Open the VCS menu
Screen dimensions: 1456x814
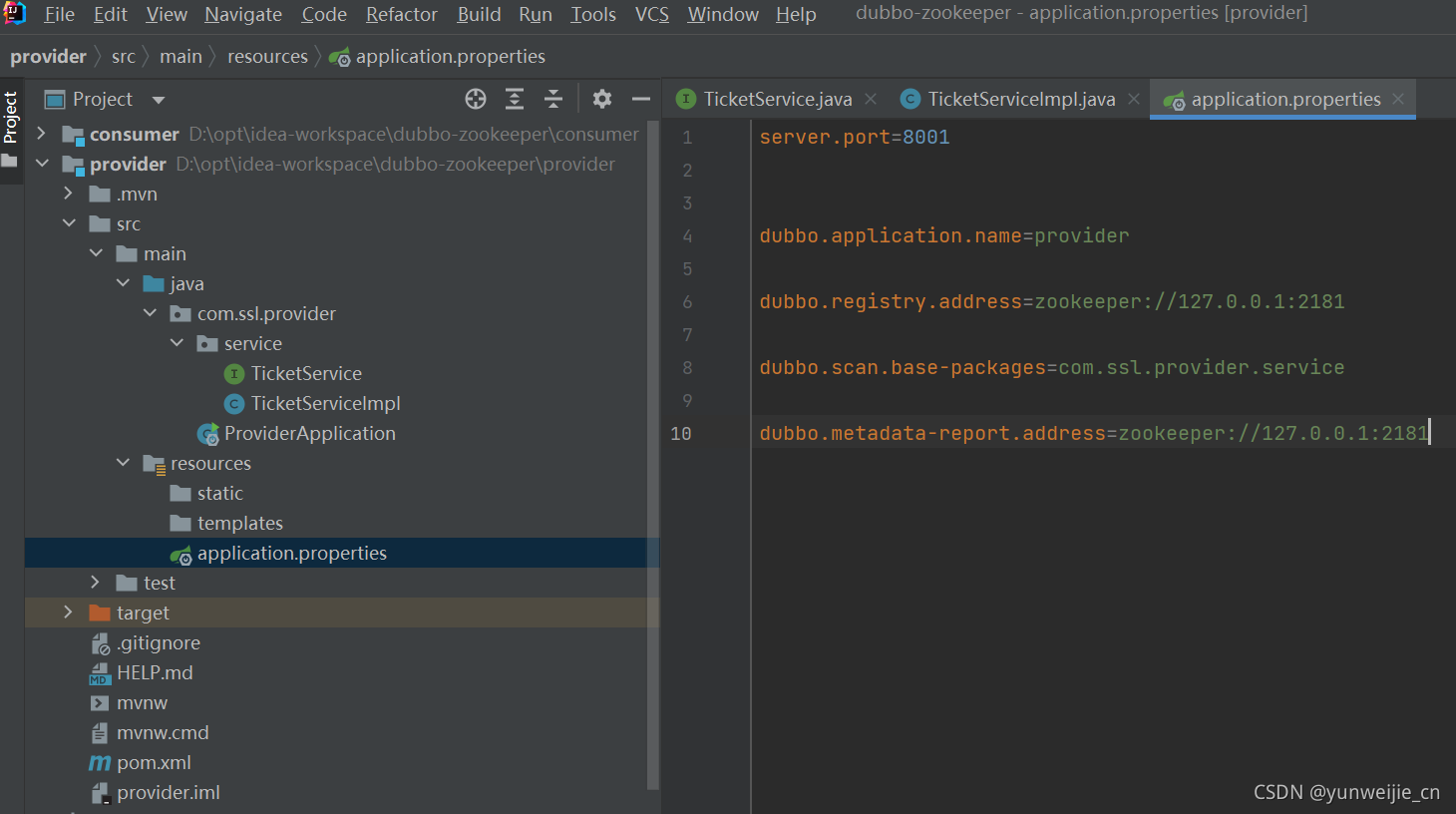[652, 14]
